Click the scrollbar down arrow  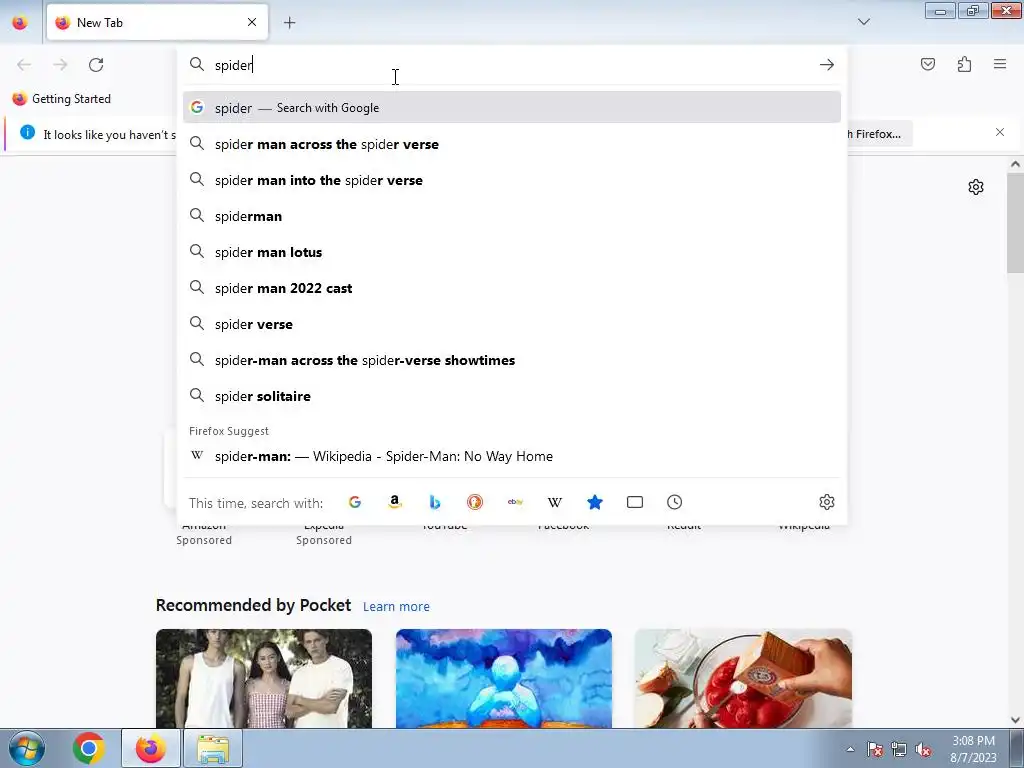click(x=1015, y=720)
